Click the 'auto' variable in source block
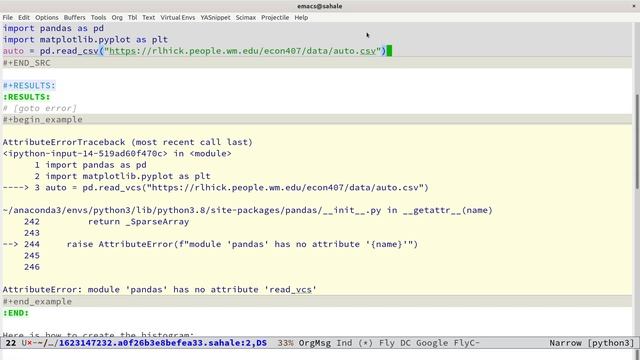 pyautogui.click(x=13, y=51)
